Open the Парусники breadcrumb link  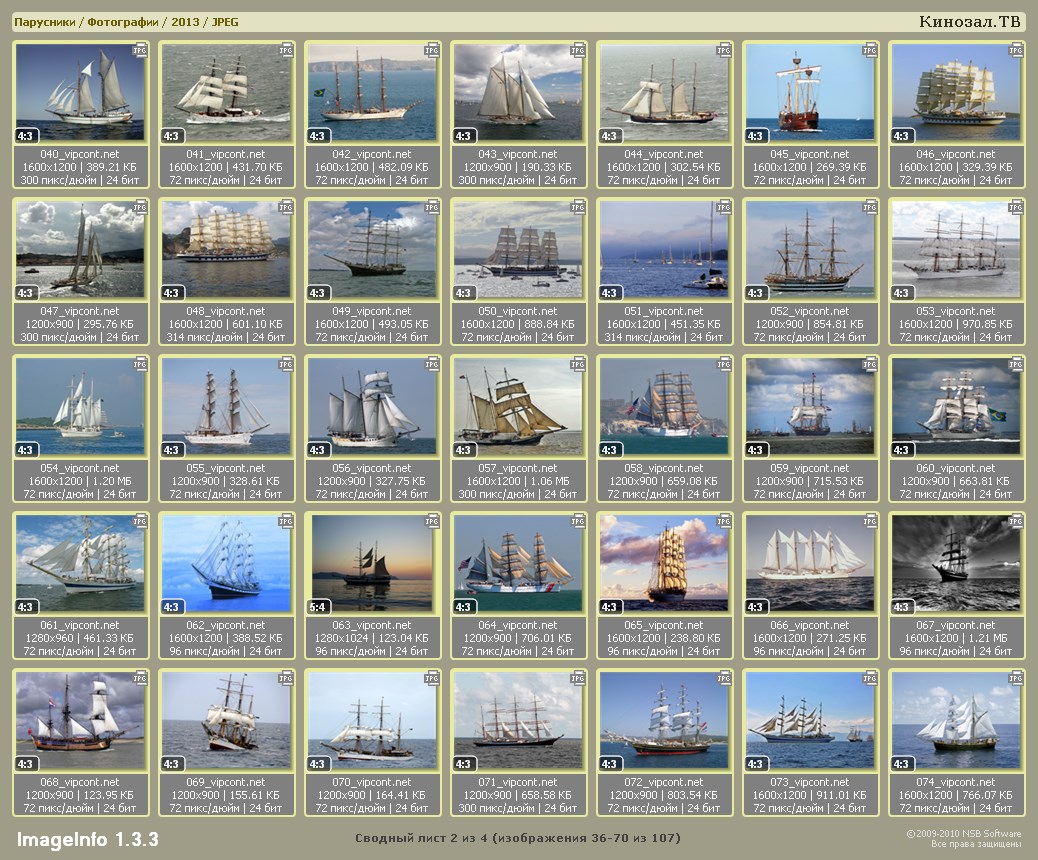coord(44,22)
